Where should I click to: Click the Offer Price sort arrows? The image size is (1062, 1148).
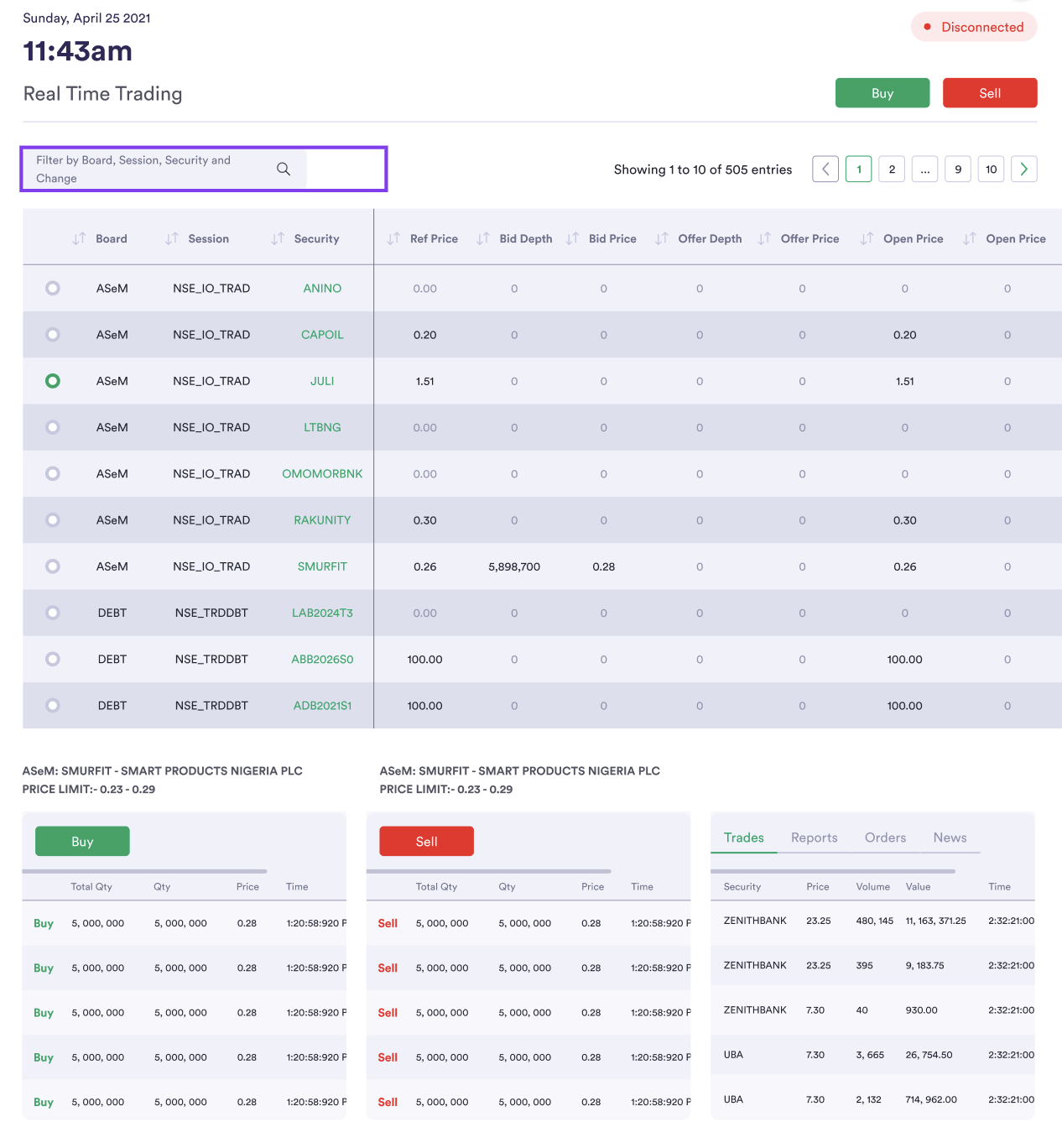click(x=764, y=238)
